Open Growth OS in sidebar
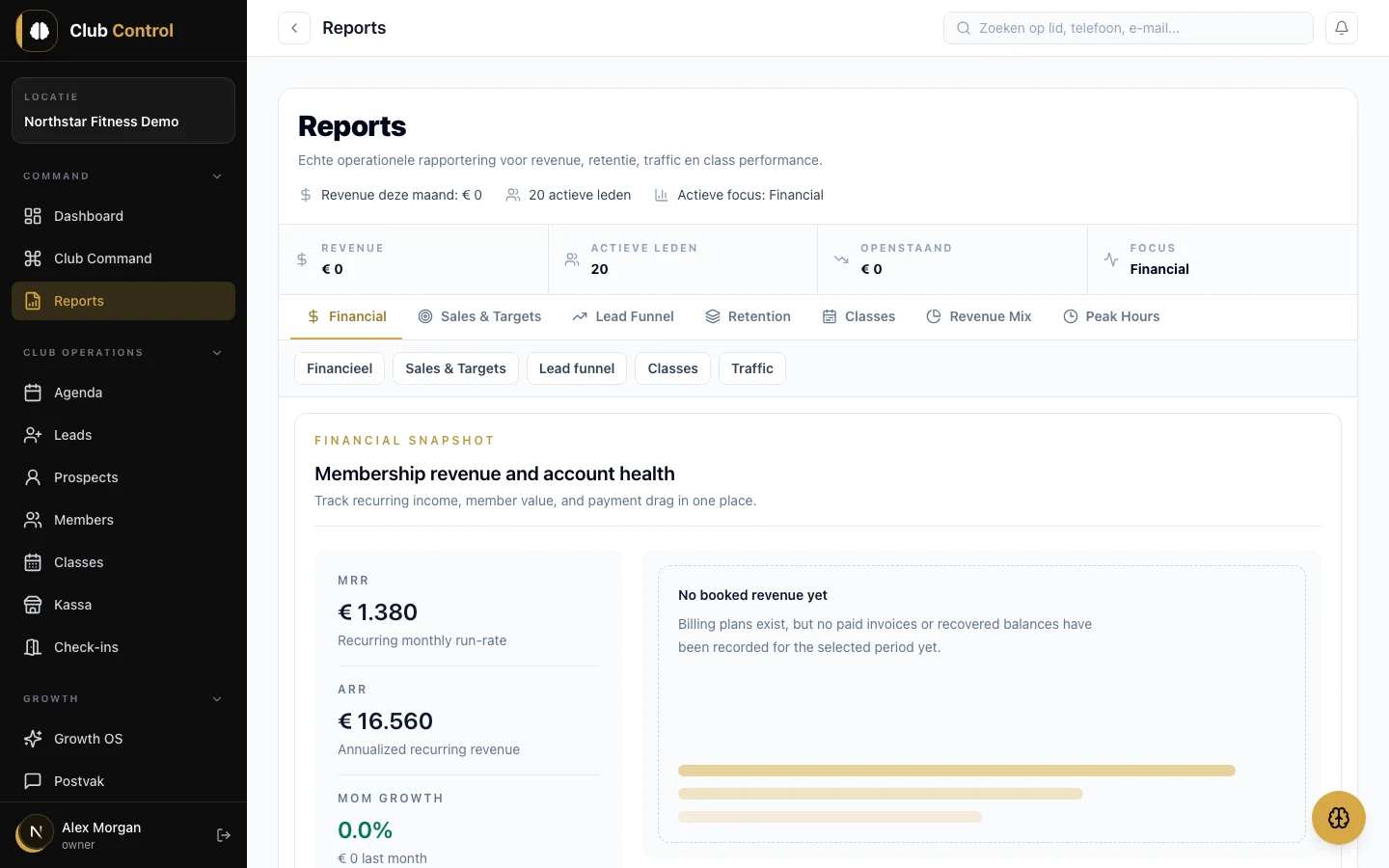The image size is (1389, 868). click(123, 739)
